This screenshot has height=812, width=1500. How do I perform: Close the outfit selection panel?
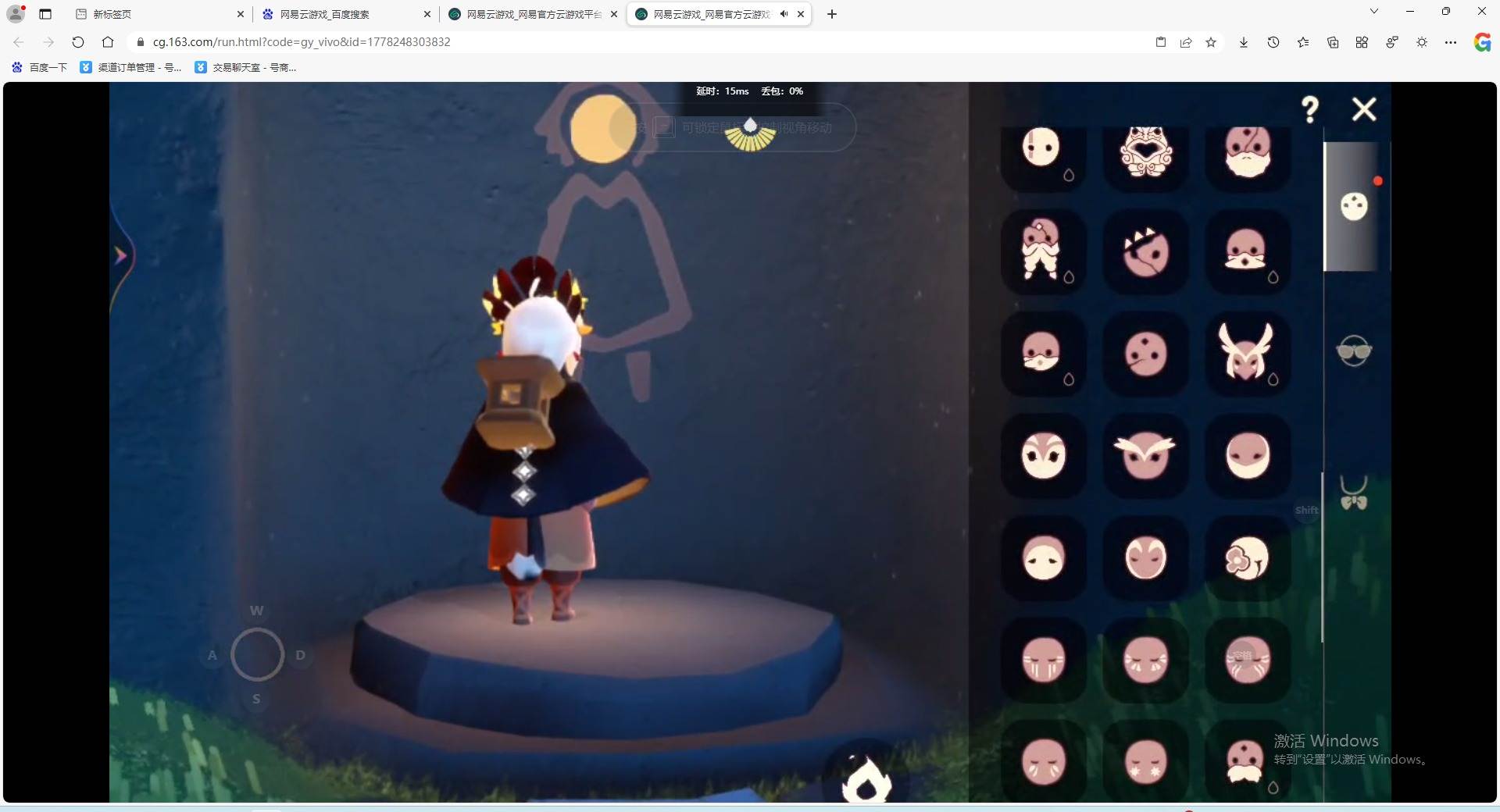1364,109
